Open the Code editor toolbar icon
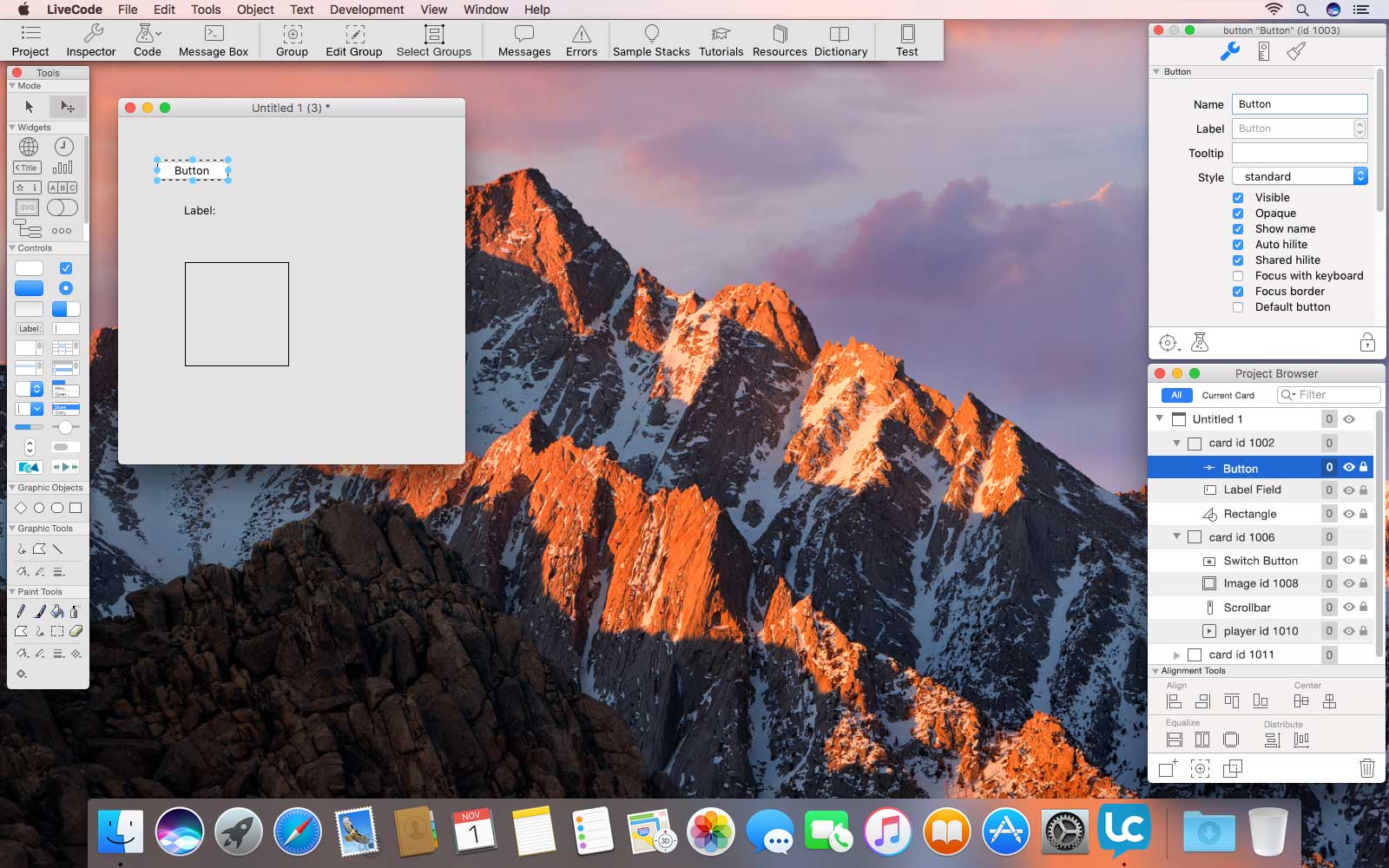Viewport: 1389px width, 868px height. click(147, 40)
